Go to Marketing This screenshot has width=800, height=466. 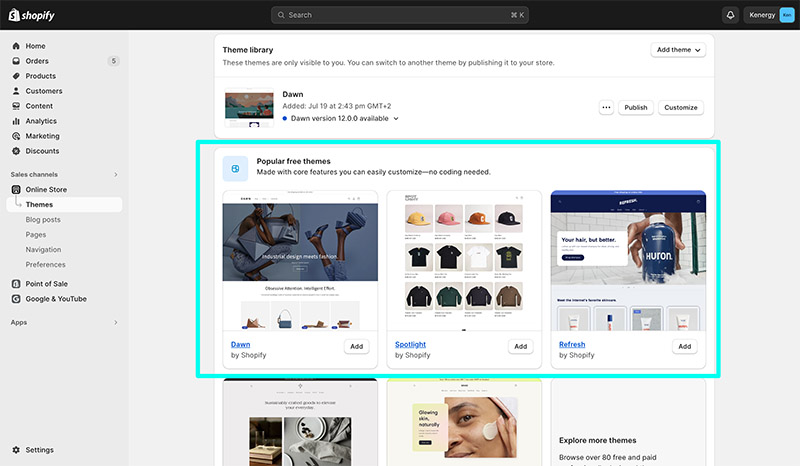(x=42, y=136)
